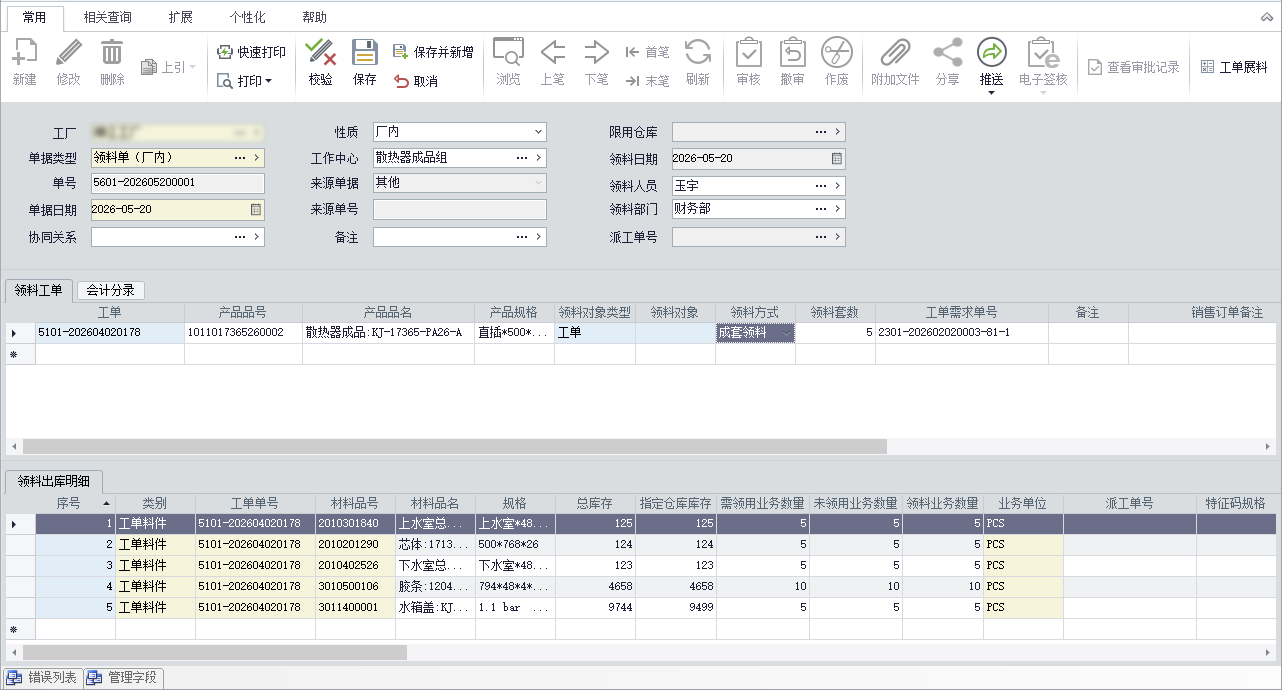Jump to first record 首笔
The image size is (1282, 690).
647,52
